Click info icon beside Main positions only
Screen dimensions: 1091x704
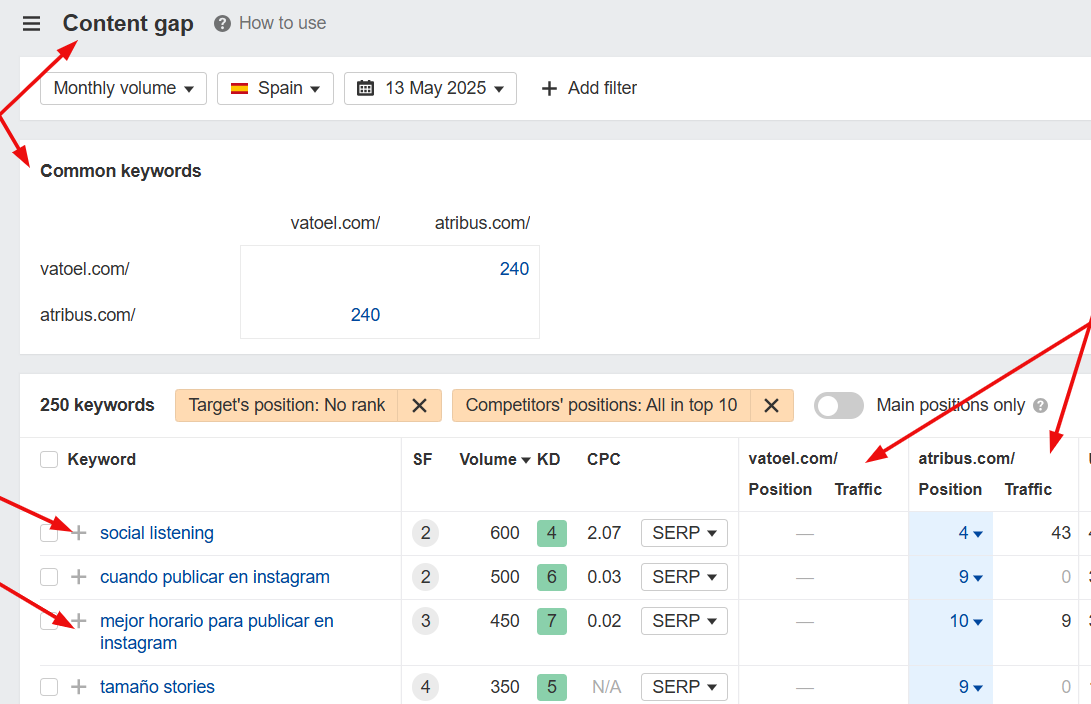click(1040, 405)
